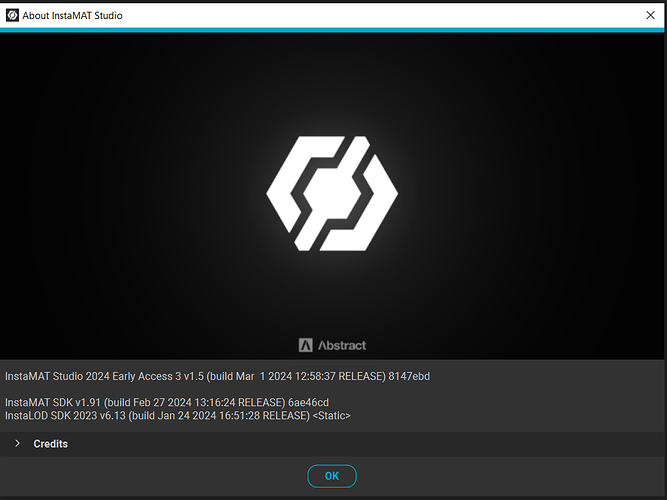Click the "About InstaMAT Studio" title text
Screen dimensions: 667x500
[72, 15]
